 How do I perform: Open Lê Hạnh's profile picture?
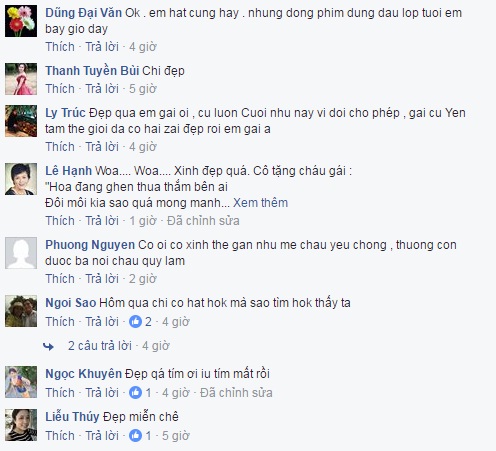21,179
